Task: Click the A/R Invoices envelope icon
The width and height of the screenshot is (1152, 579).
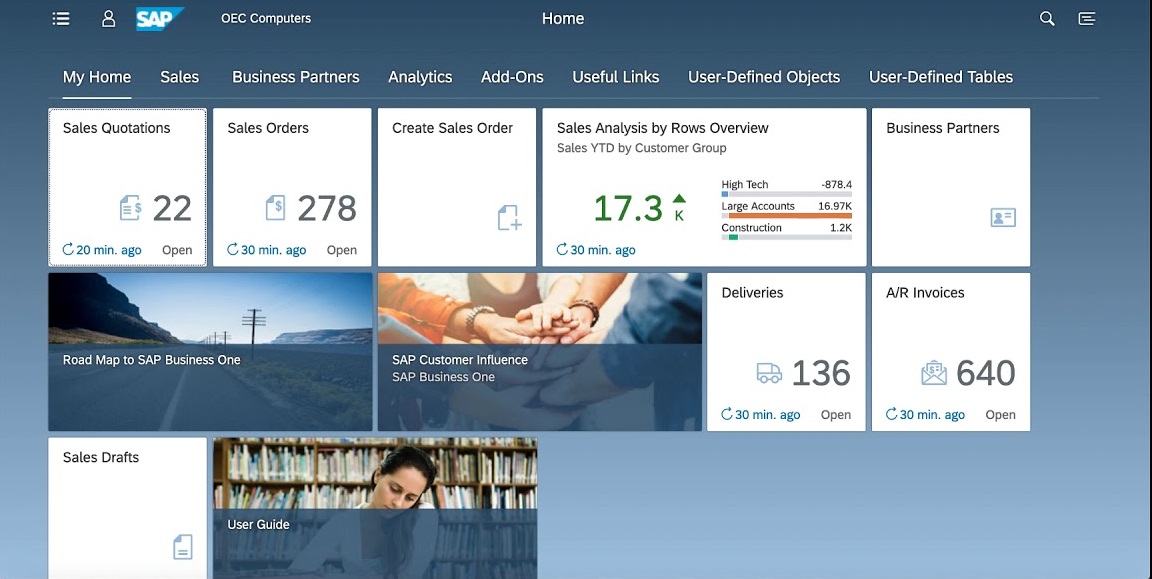Action: (x=933, y=373)
